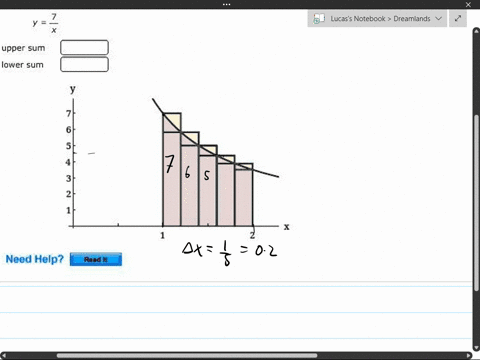Viewport: 480px width, 360px height.
Task: Expand the Lucas's Notebook > Dreamlands location dropdown
Action: 439,19
